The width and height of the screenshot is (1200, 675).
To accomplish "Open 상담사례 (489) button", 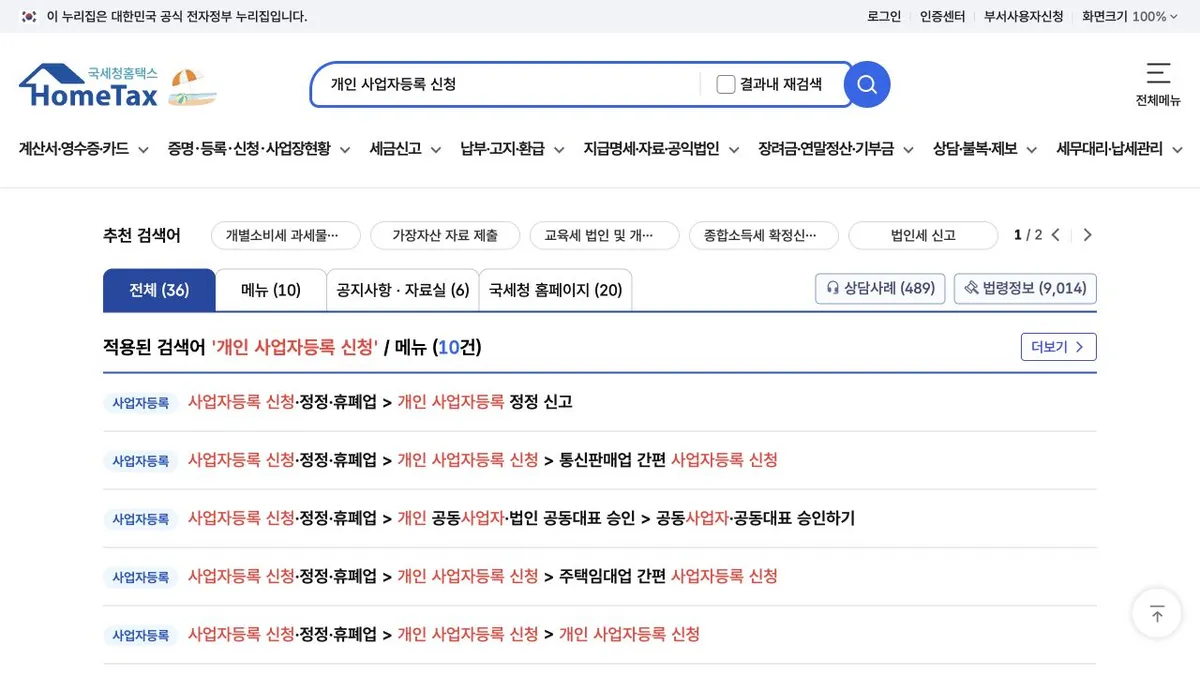I will pyautogui.click(x=880, y=288).
